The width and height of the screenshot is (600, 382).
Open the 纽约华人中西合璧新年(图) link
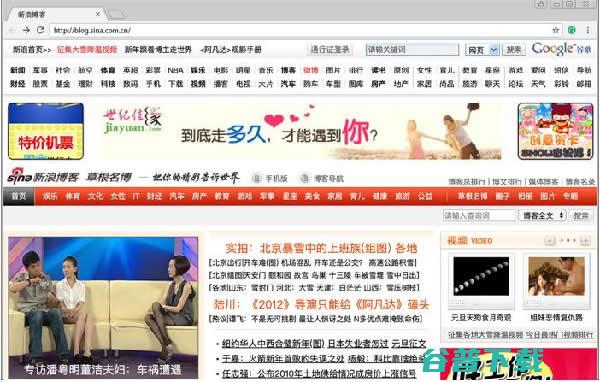click(x=273, y=344)
